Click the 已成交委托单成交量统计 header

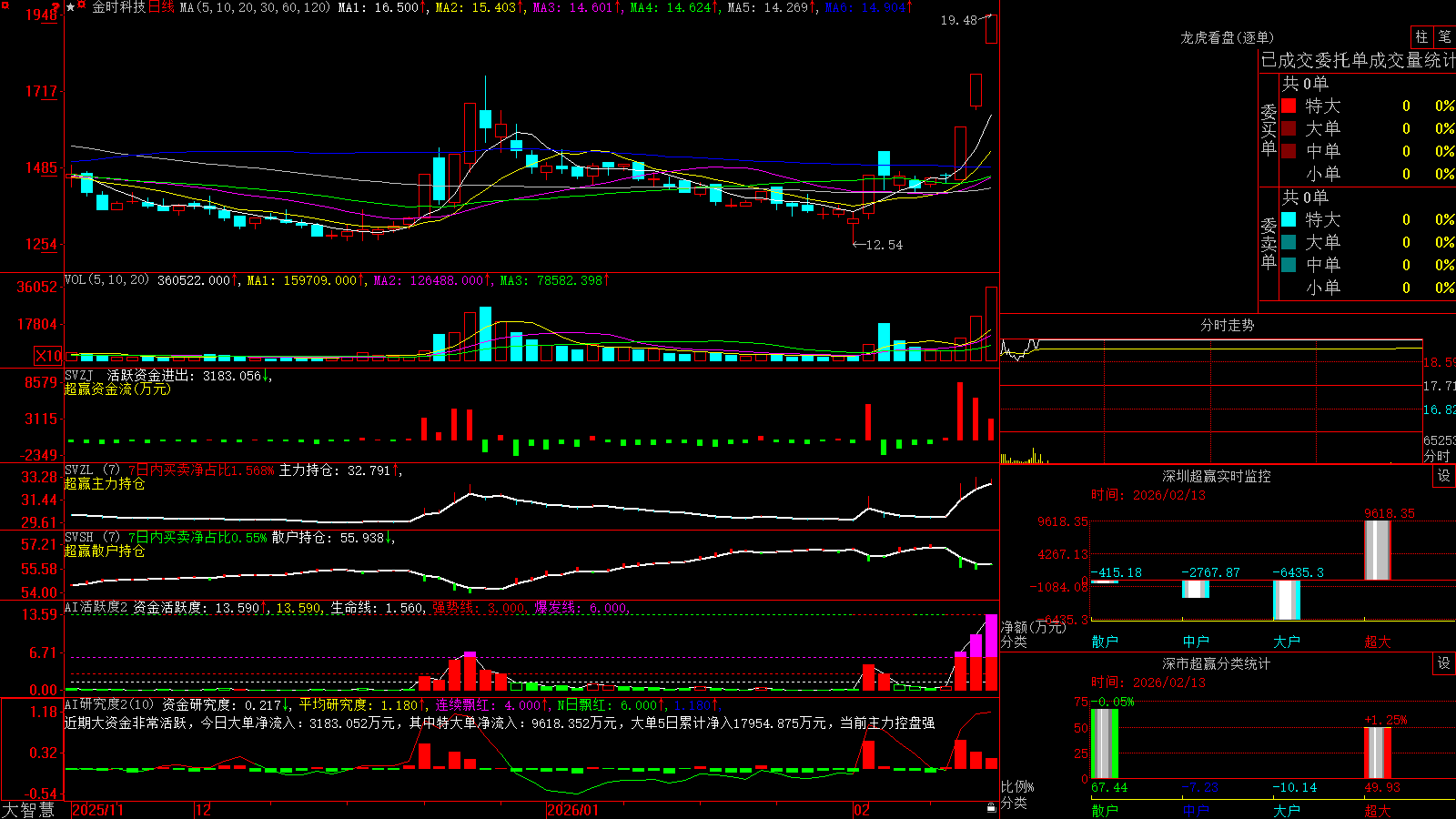[1358, 60]
